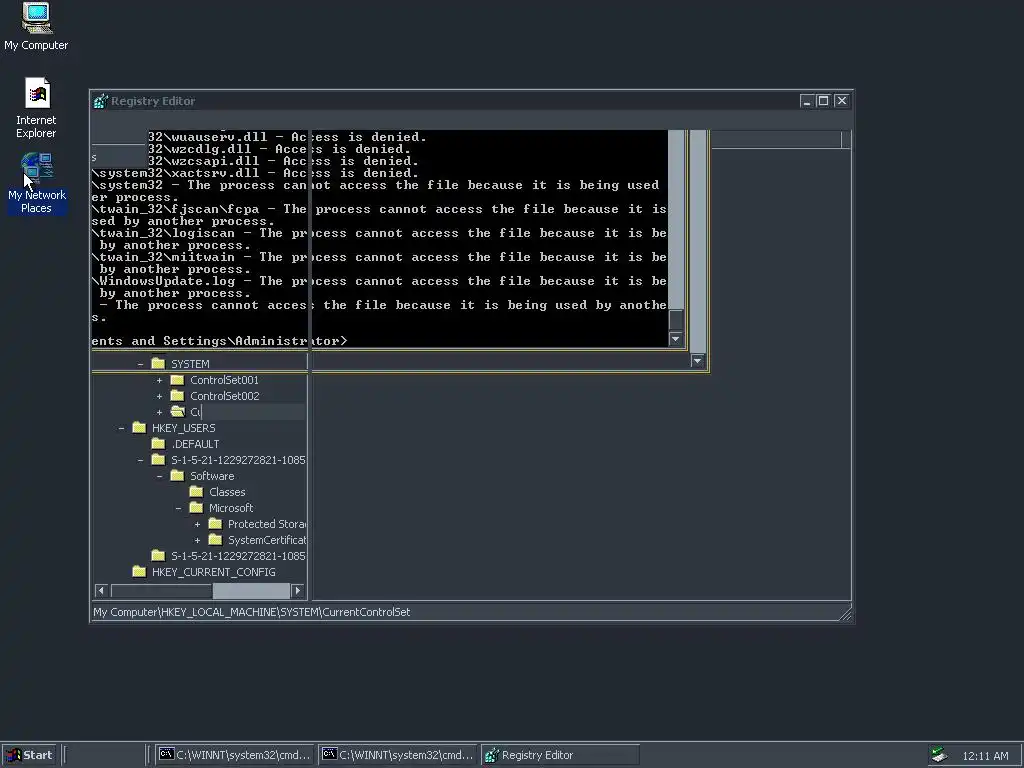1024x768 pixels.
Task: Select the ControlSet001 tree label
Action: point(224,380)
